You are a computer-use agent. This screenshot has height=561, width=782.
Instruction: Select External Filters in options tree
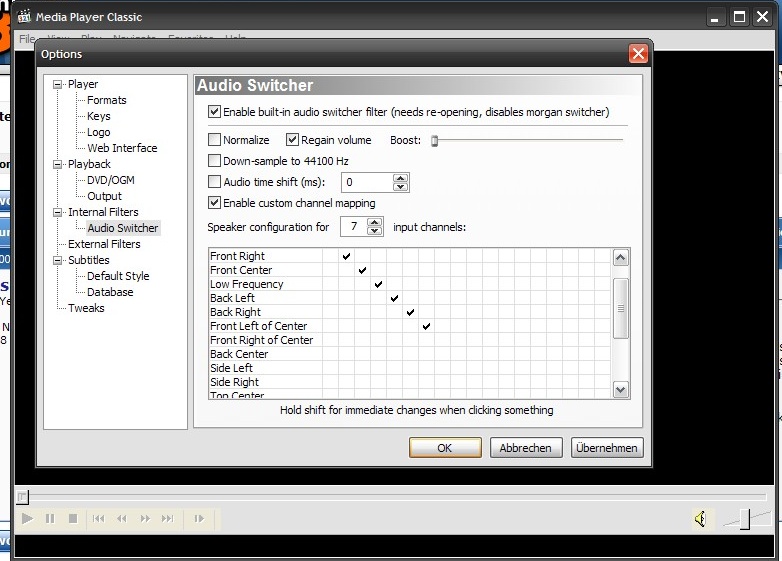tap(104, 244)
